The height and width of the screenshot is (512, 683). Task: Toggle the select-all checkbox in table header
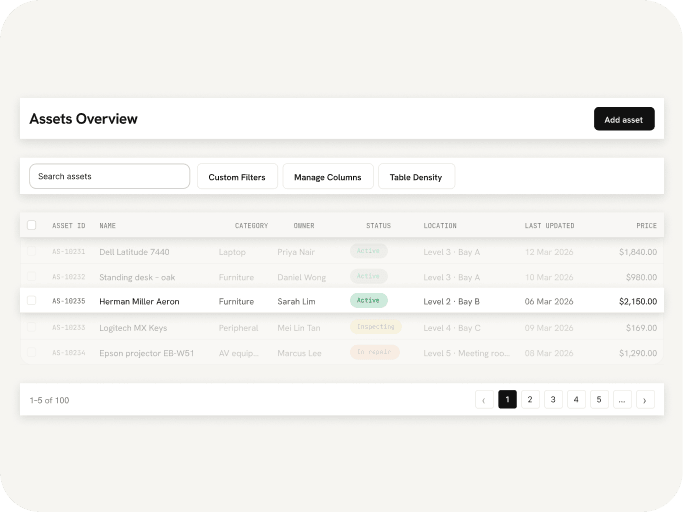coord(31,225)
